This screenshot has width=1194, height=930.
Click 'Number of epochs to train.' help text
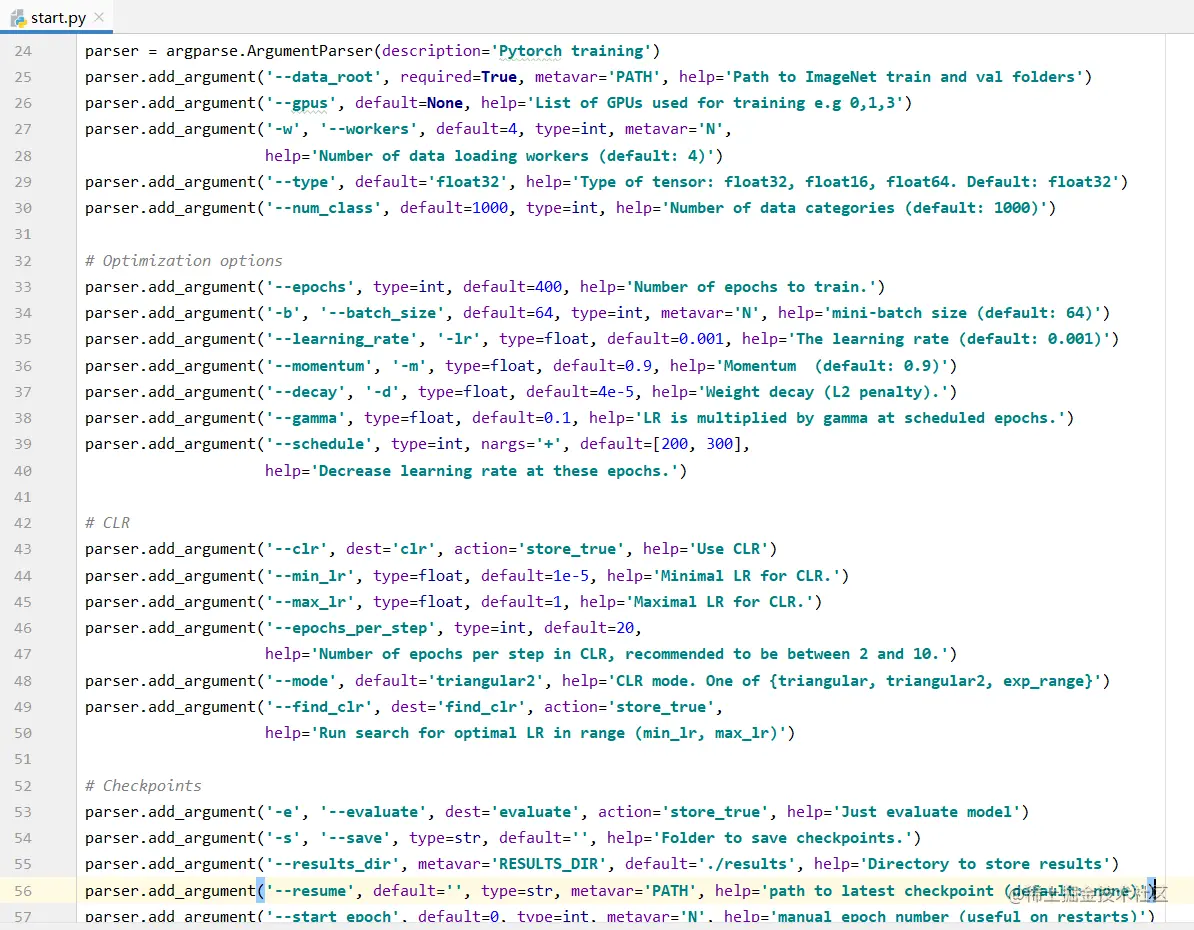[751, 287]
